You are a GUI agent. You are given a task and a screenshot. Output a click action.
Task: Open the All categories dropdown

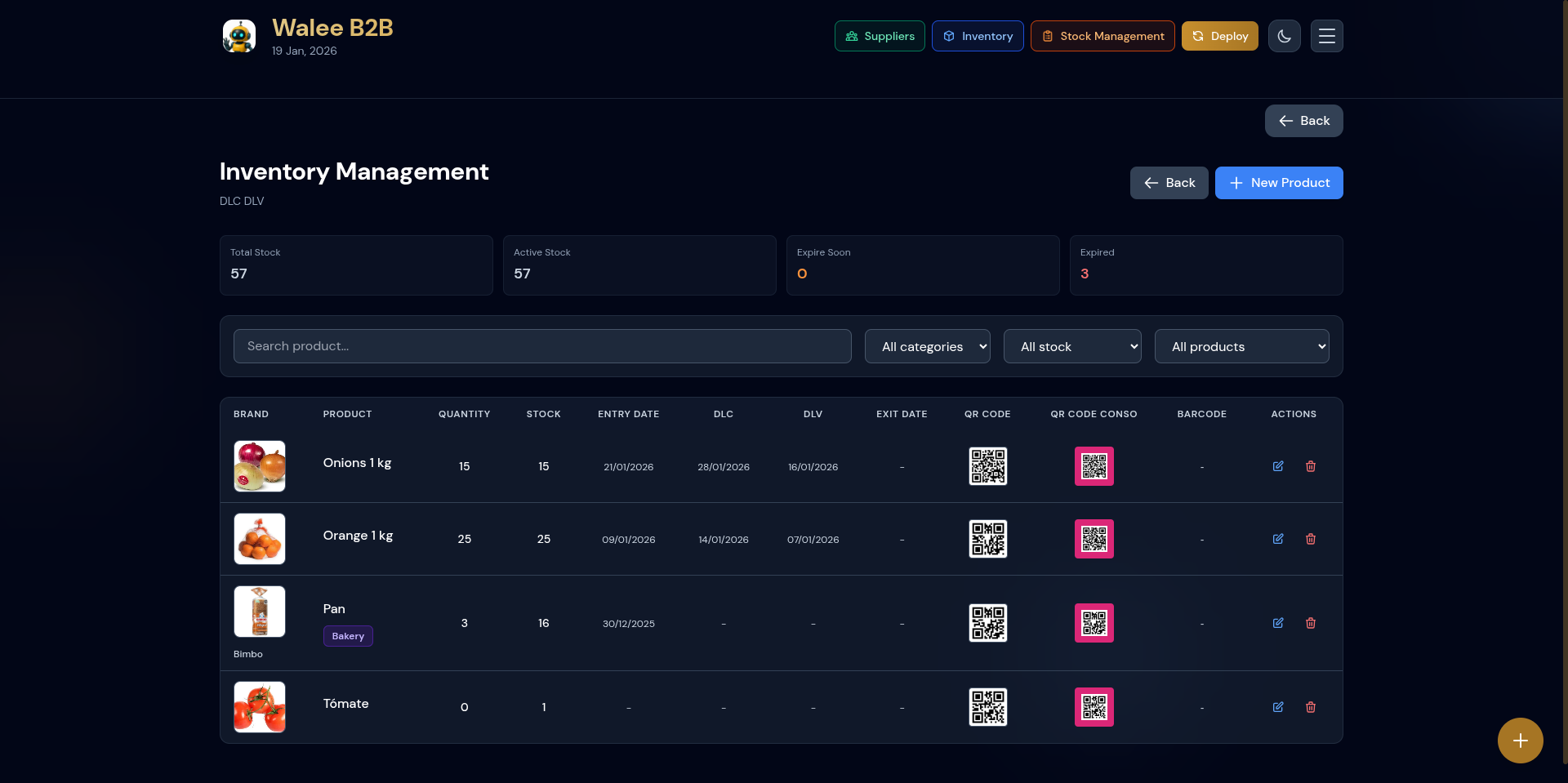coord(927,346)
